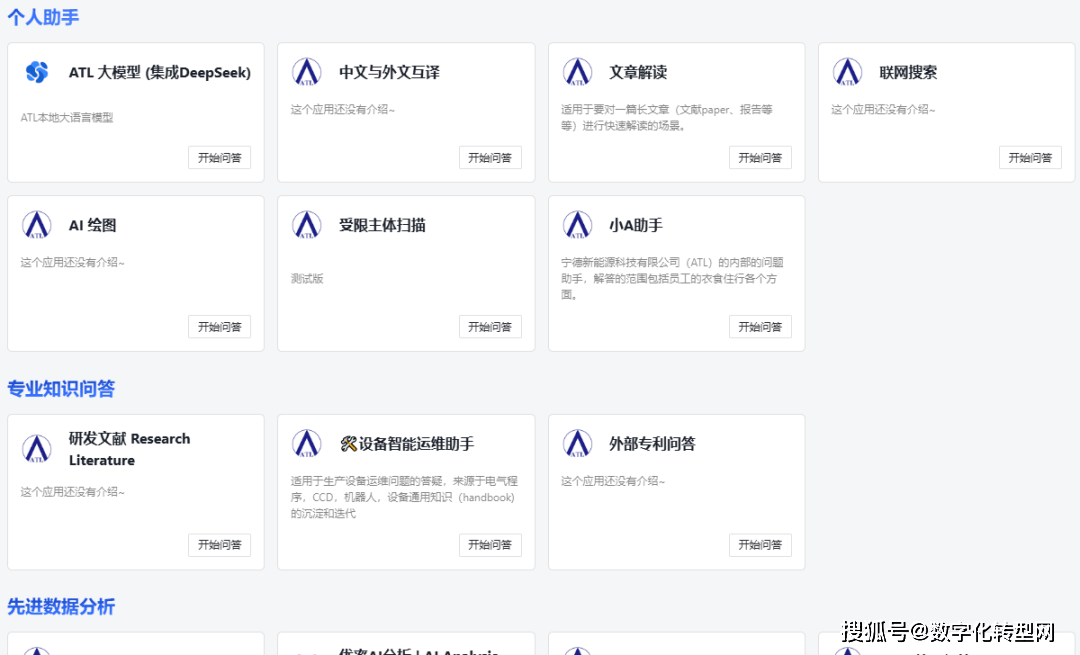
Task: Start 受限主体扫描 via 开始问答 button
Action: coord(489,327)
